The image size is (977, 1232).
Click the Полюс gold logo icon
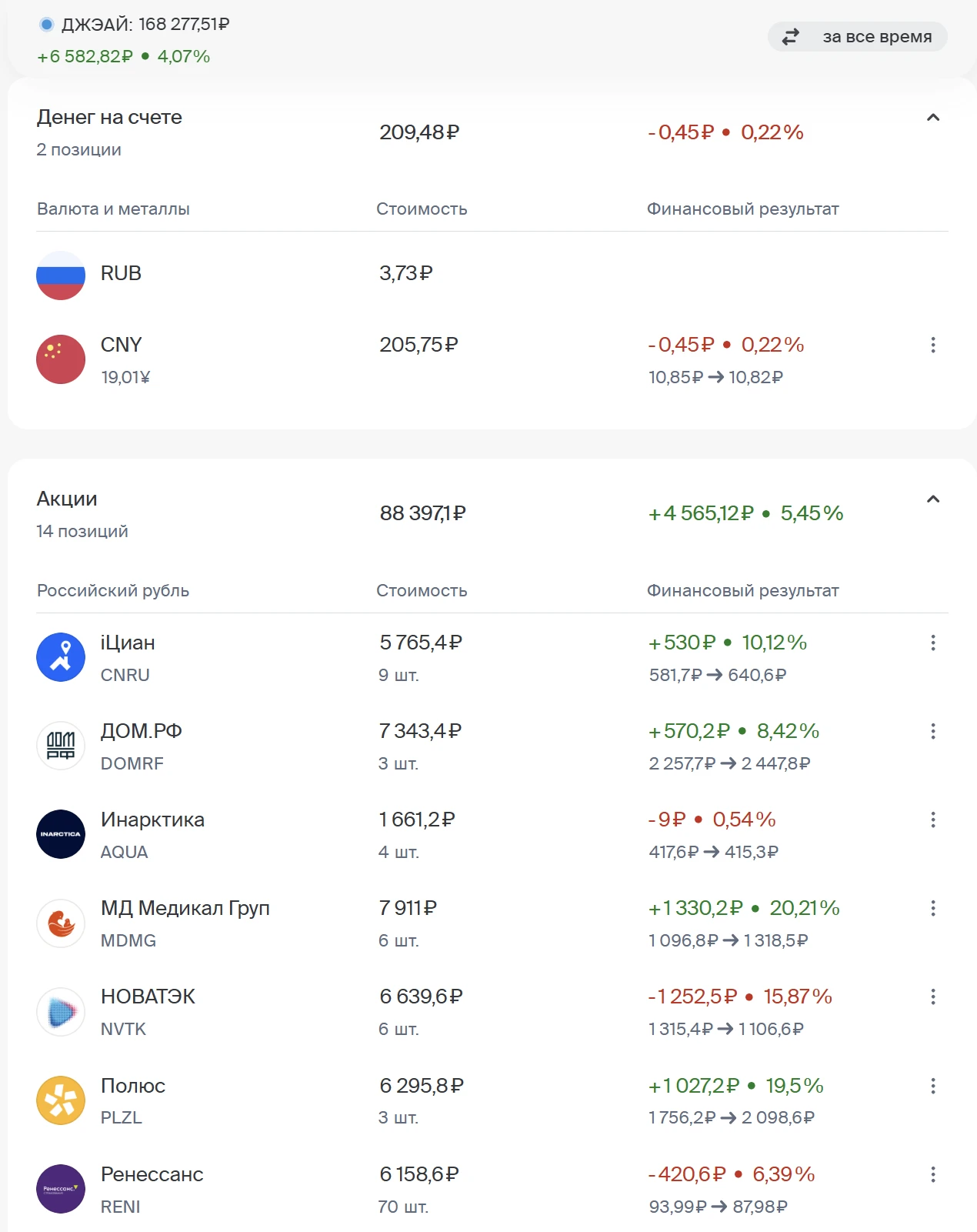pyautogui.click(x=61, y=1100)
